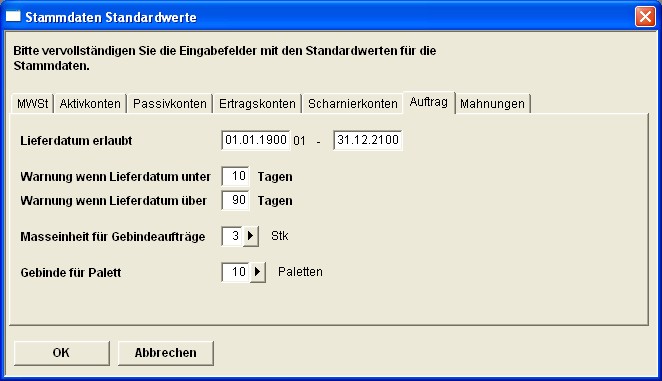Click the Abbrechen button

click(166, 353)
